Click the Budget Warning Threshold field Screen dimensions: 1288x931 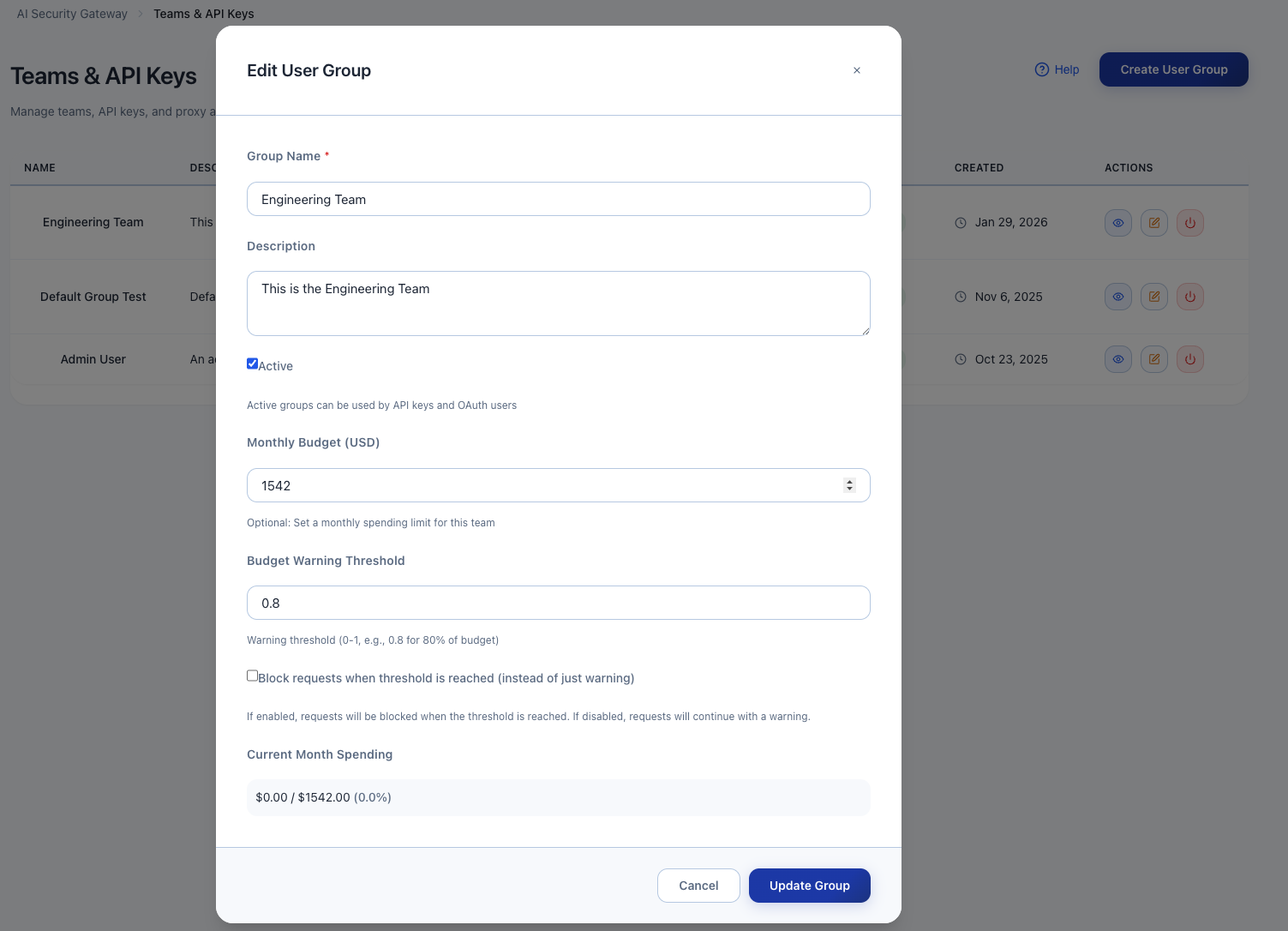(558, 603)
